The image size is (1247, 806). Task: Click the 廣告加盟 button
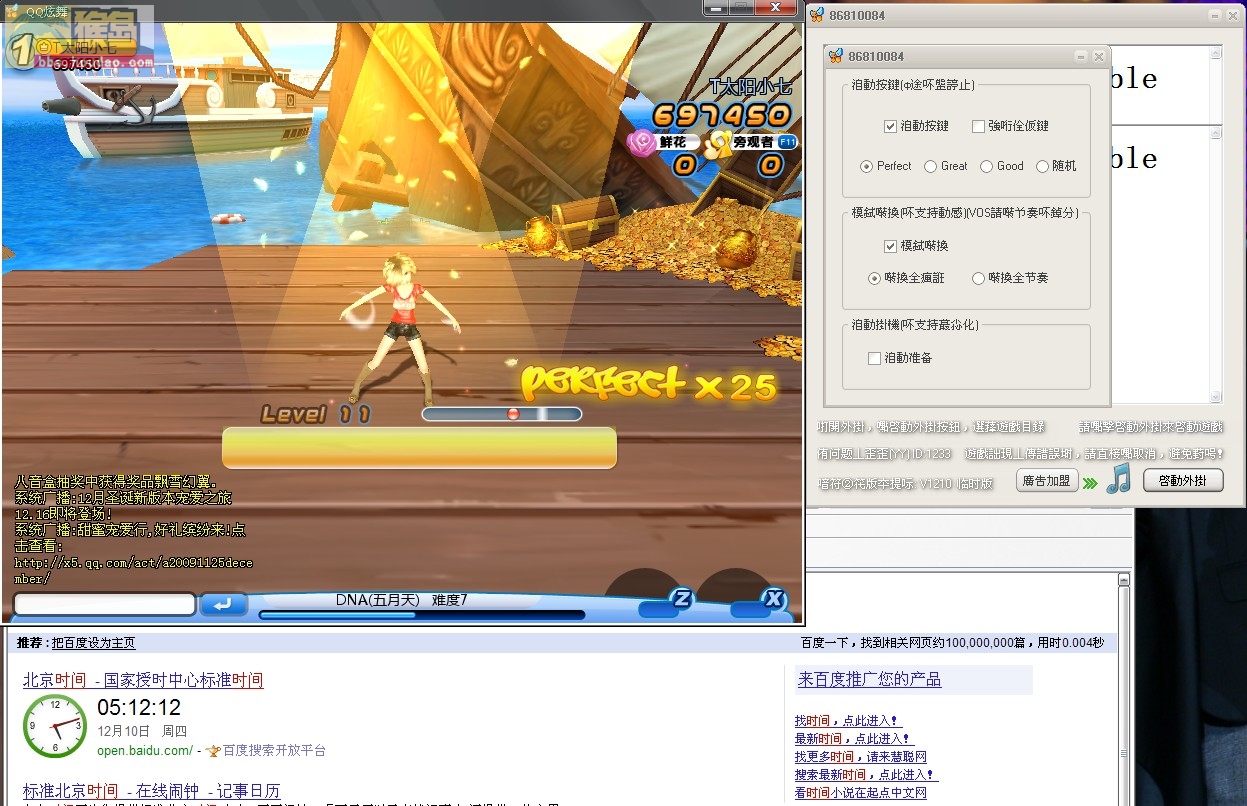[x=1047, y=481]
